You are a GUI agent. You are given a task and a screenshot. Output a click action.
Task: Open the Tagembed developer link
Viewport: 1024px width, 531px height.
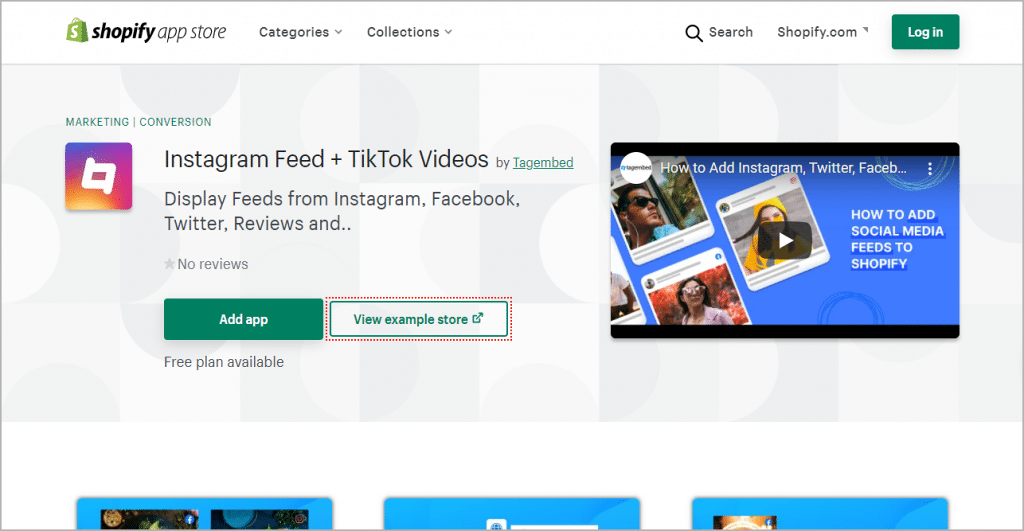point(543,163)
